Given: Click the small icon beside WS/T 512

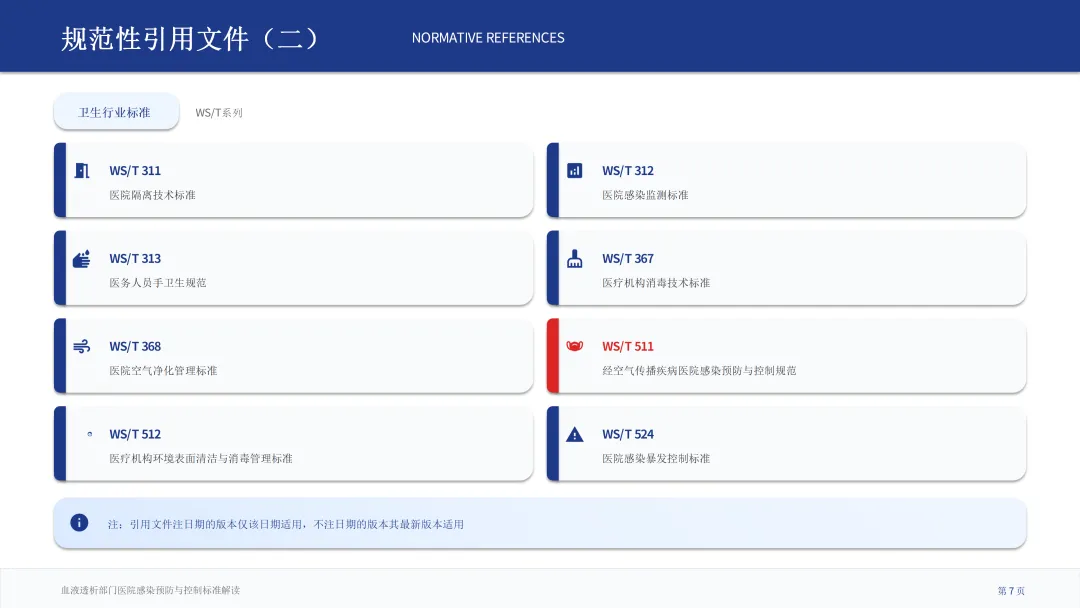Looking at the screenshot, I should coord(90,434).
